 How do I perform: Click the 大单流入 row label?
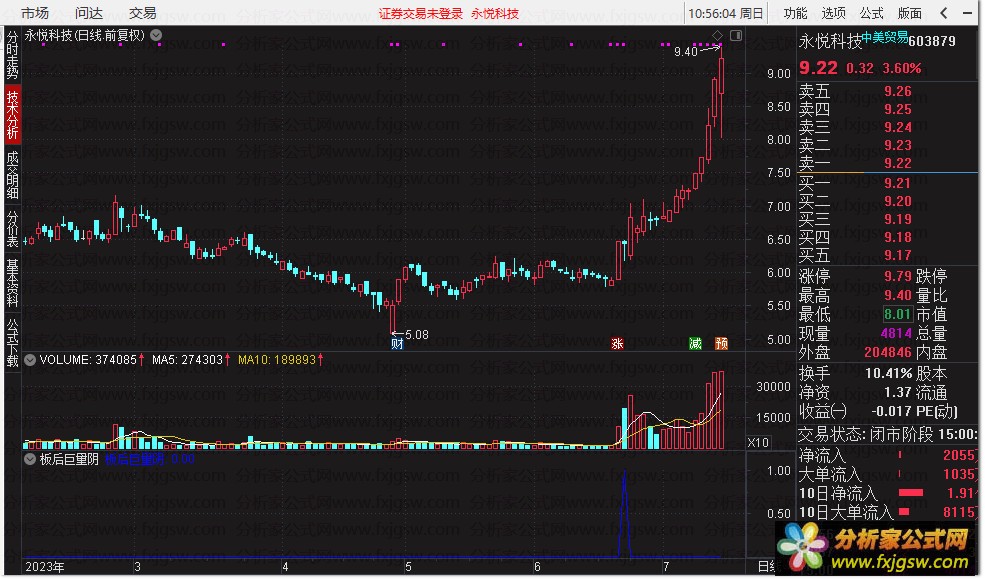[830, 474]
